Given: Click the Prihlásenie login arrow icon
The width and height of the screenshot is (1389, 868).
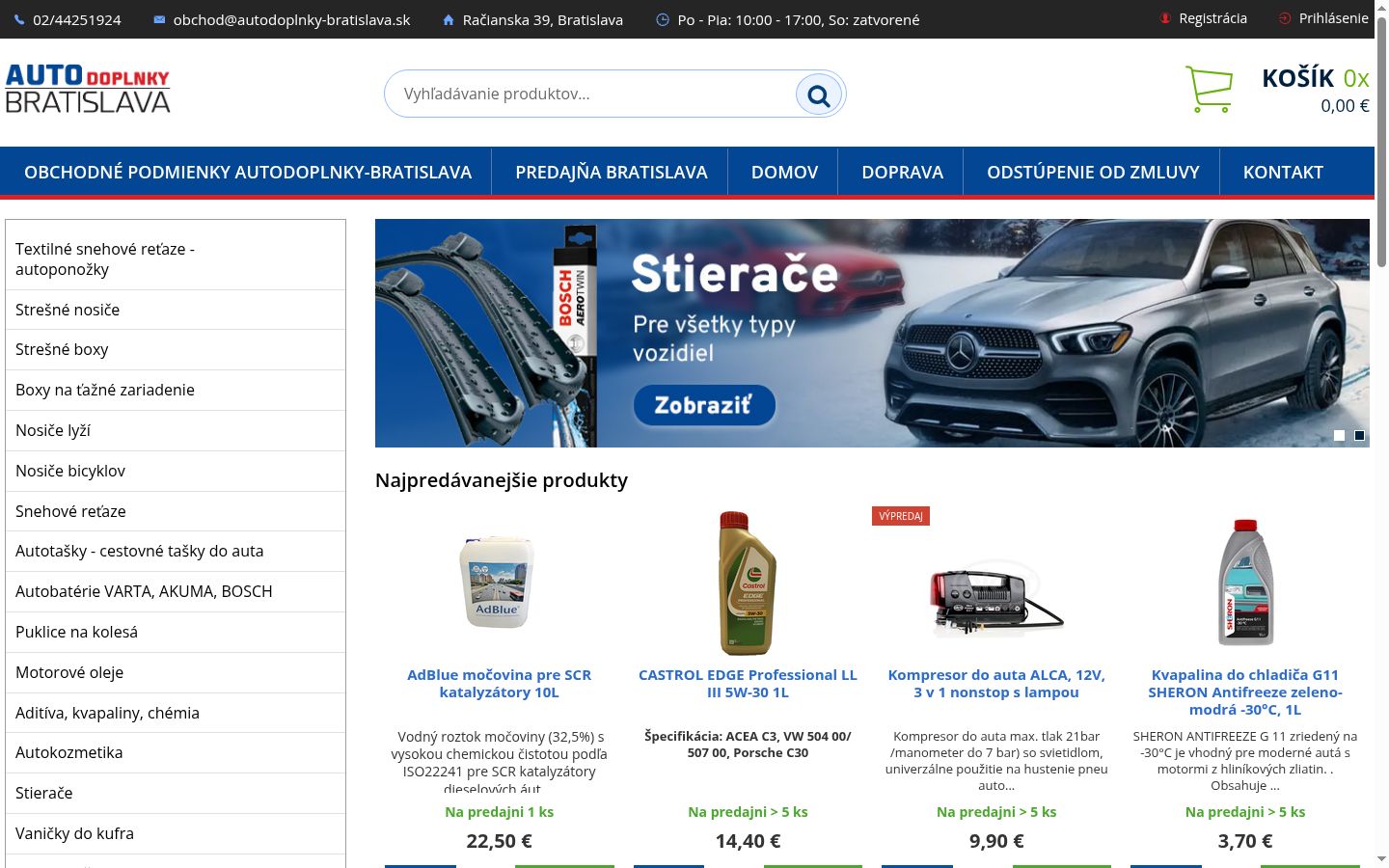Looking at the screenshot, I should tap(1285, 18).
